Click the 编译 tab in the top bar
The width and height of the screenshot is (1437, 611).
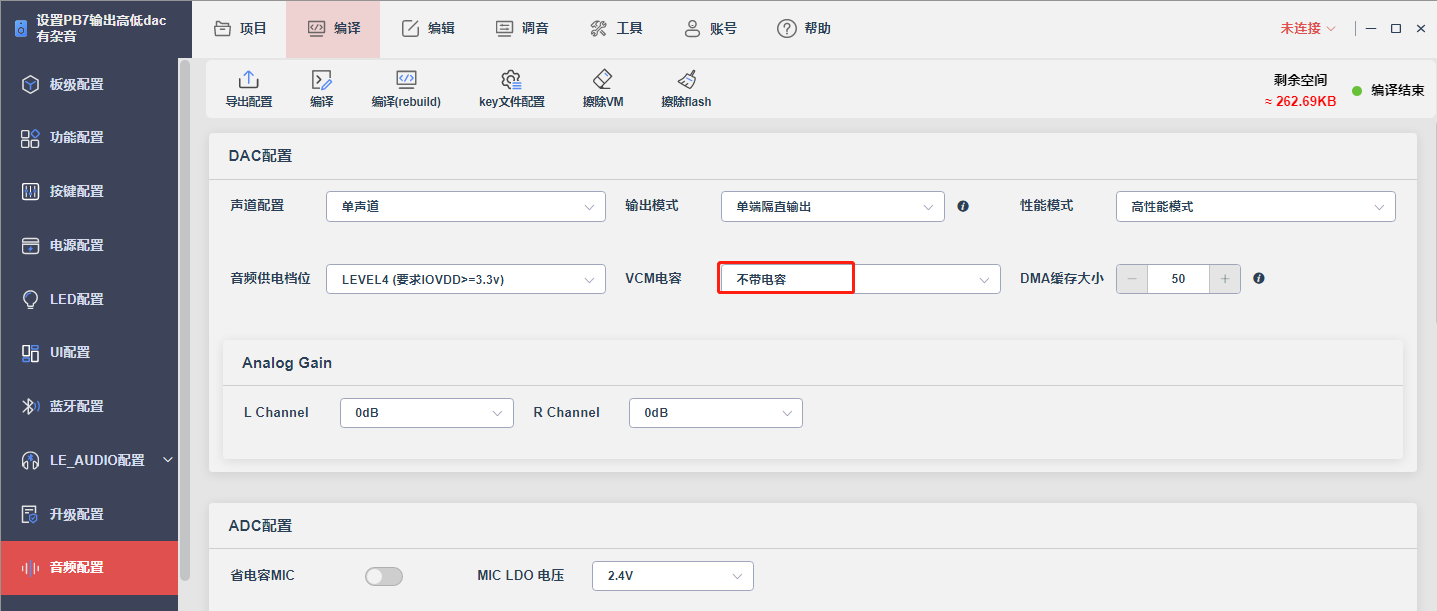click(333, 29)
